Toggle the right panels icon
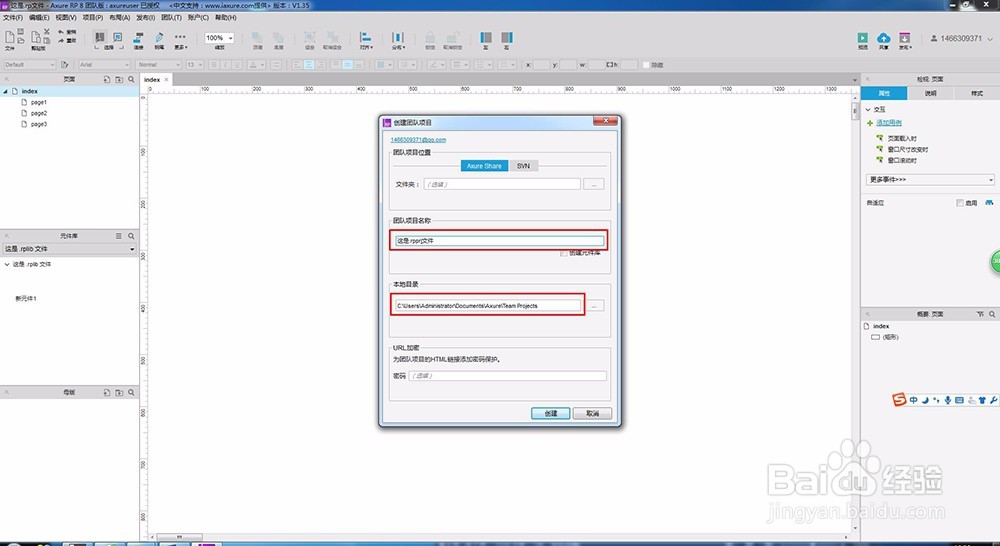This screenshot has height=546, width=1000. click(507, 40)
